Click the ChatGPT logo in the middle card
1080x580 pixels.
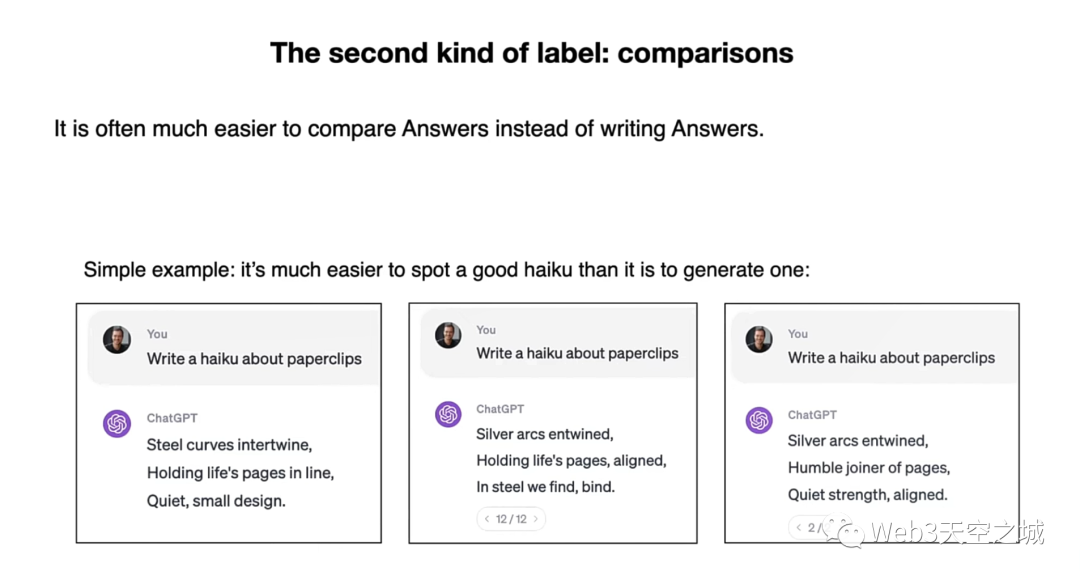448,414
